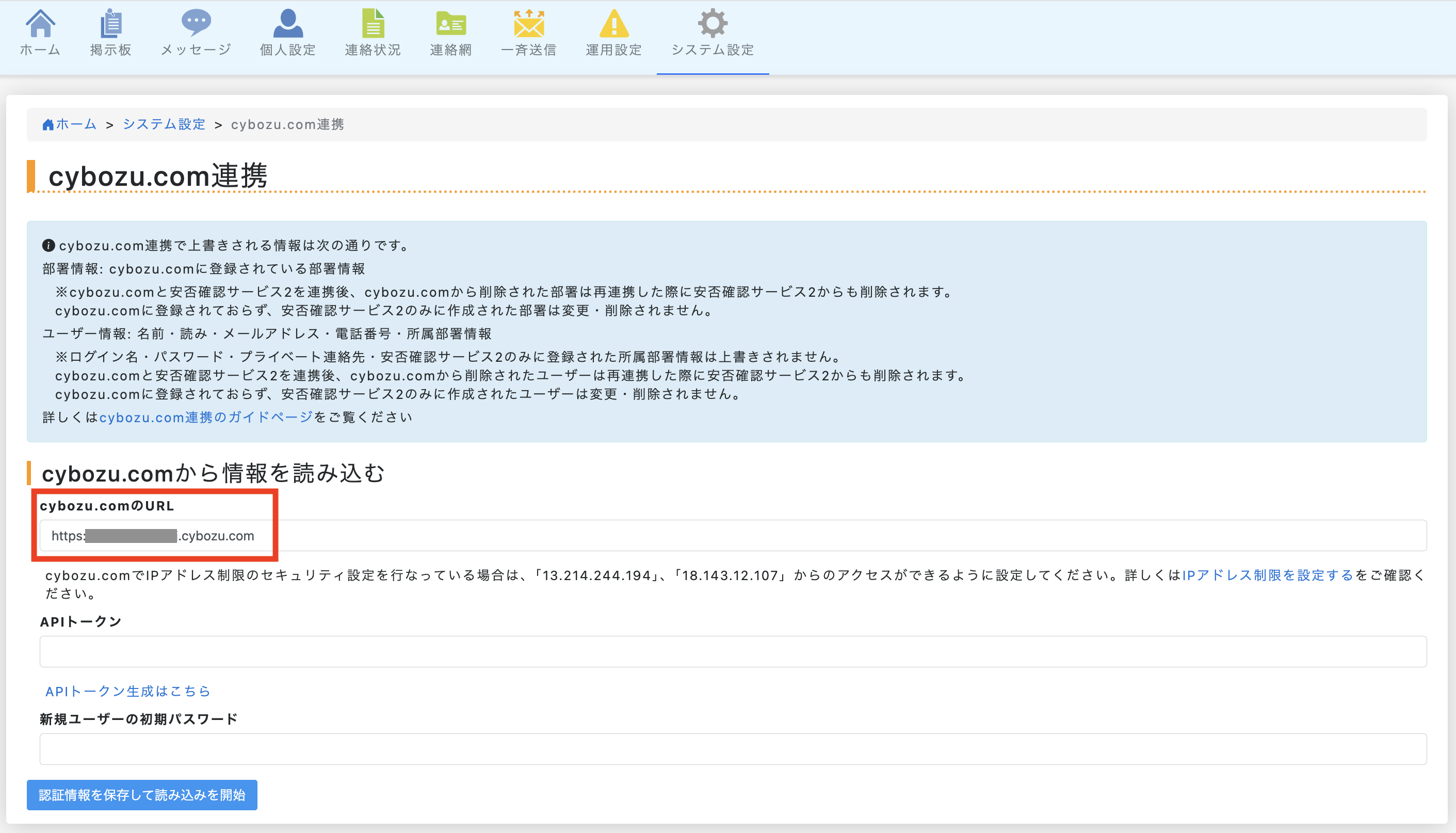Viewport: 1456px width, 833px height.
Task: Open the 連絡網 contact card icon
Action: coord(451,24)
